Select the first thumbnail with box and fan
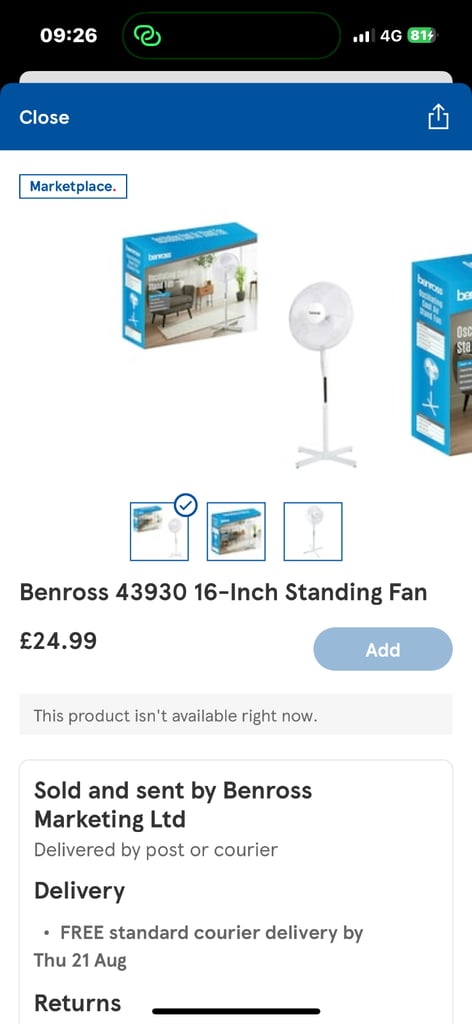The height and width of the screenshot is (1024, 472). (159, 532)
